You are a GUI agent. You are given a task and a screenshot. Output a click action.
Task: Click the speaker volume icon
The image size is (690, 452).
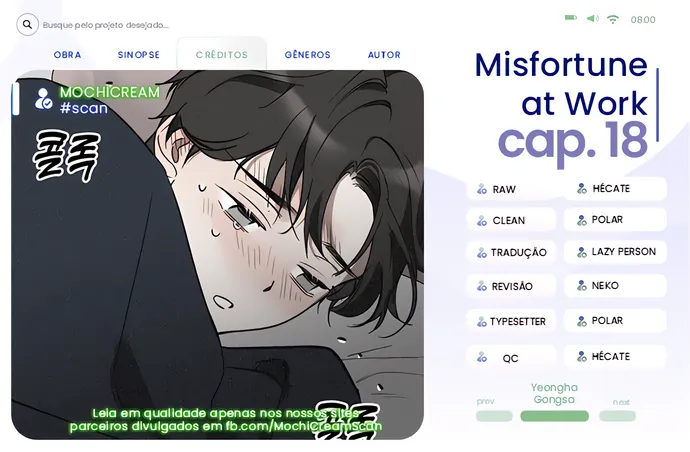click(x=592, y=18)
